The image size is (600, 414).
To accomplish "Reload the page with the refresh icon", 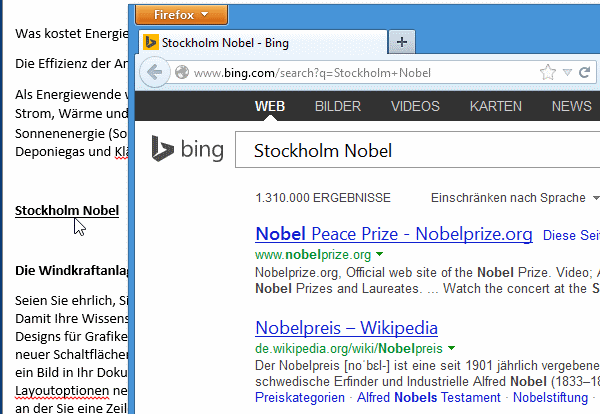I will [584, 72].
